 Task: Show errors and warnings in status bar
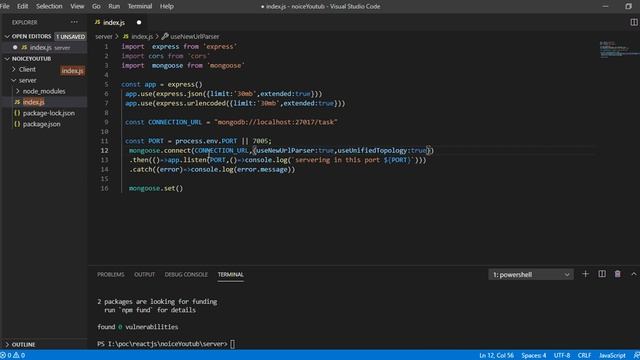tap(13, 355)
